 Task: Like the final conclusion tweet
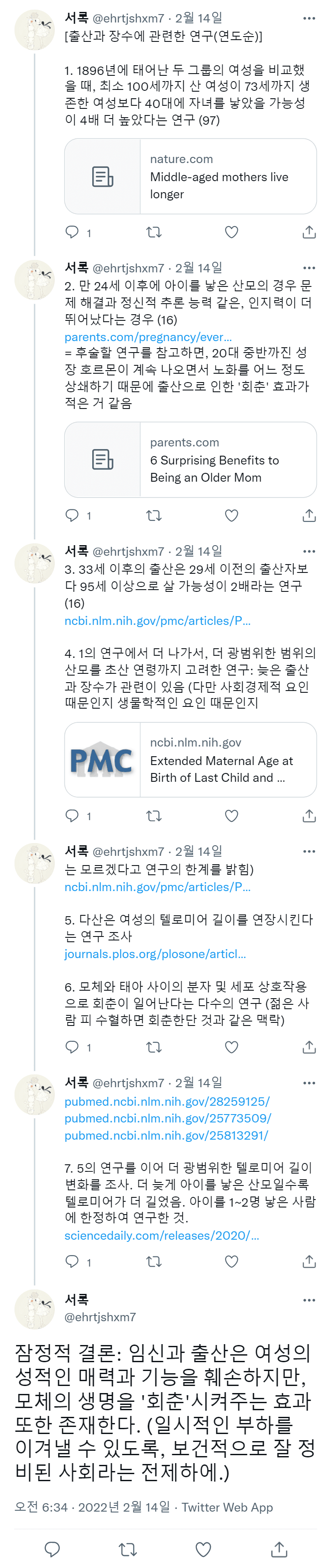tap(203, 1549)
